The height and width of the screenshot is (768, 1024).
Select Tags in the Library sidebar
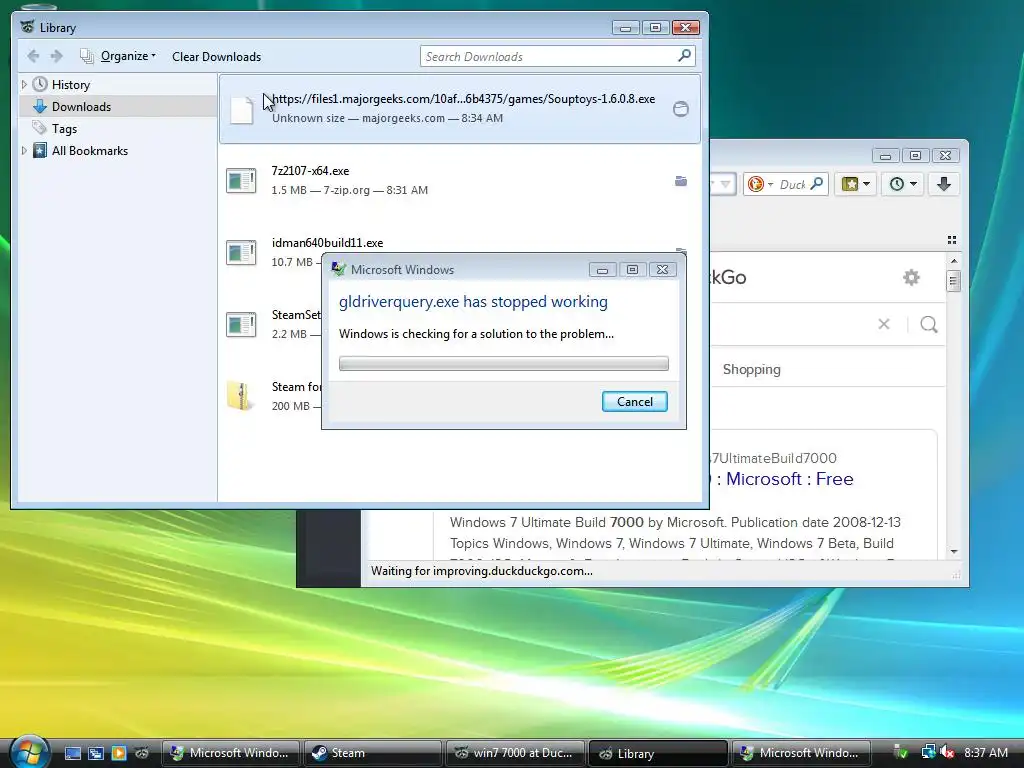64,129
